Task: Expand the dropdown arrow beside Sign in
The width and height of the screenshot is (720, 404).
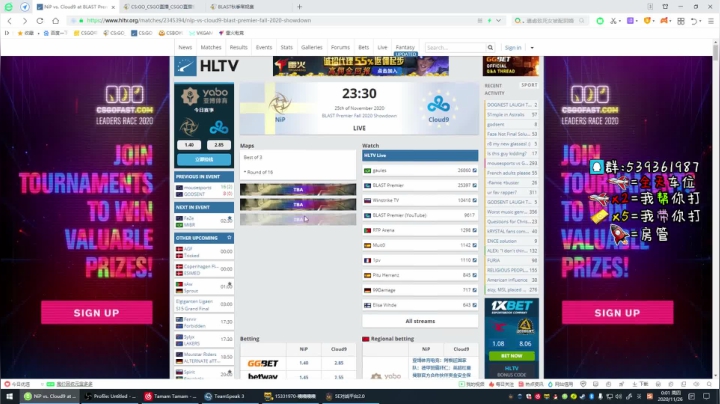Action: tap(532, 48)
